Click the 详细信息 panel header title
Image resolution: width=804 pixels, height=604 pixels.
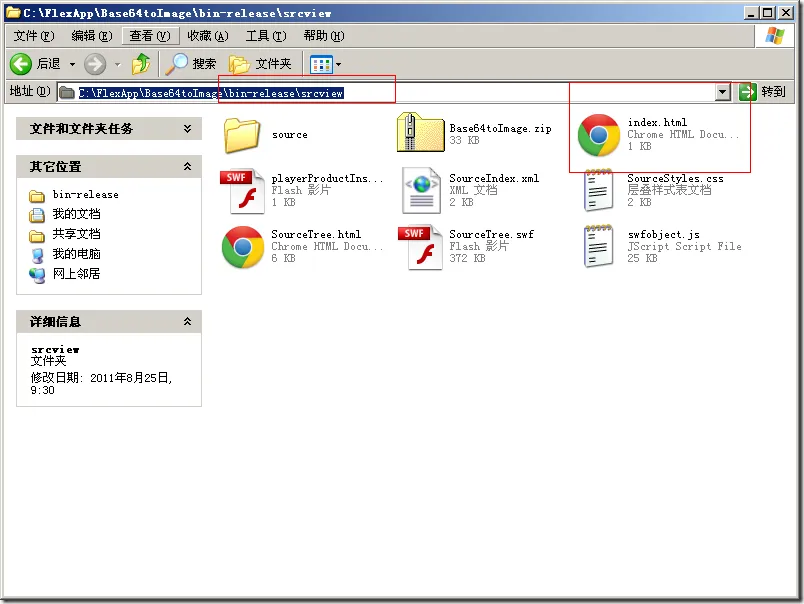click(x=55, y=321)
